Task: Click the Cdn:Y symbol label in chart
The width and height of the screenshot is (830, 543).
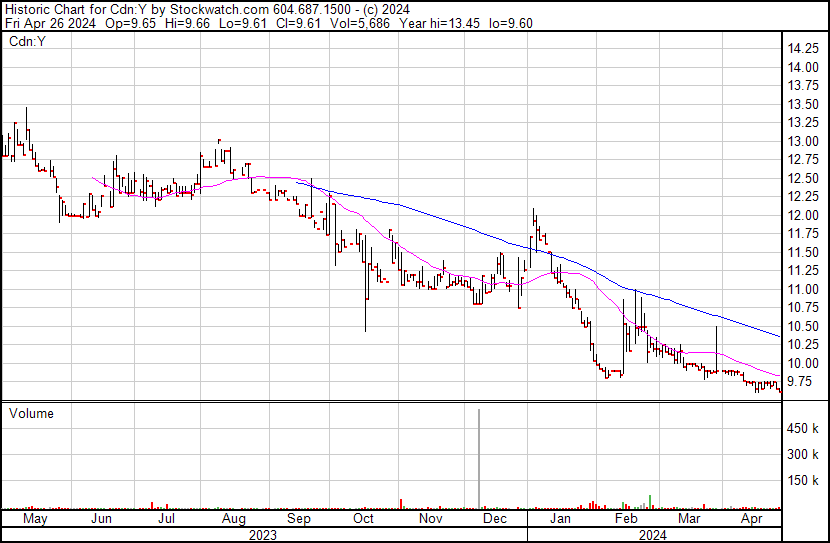Action: [x=28, y=41]
